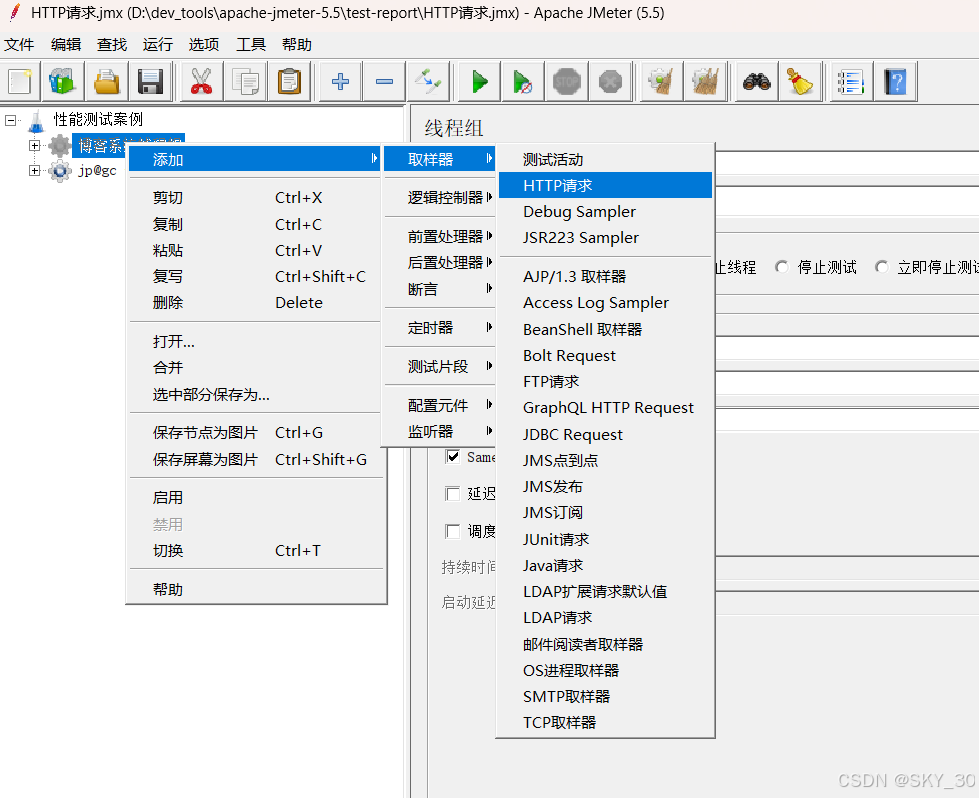
Task: Open the 监听器 submenu
Action: [440, 431]
